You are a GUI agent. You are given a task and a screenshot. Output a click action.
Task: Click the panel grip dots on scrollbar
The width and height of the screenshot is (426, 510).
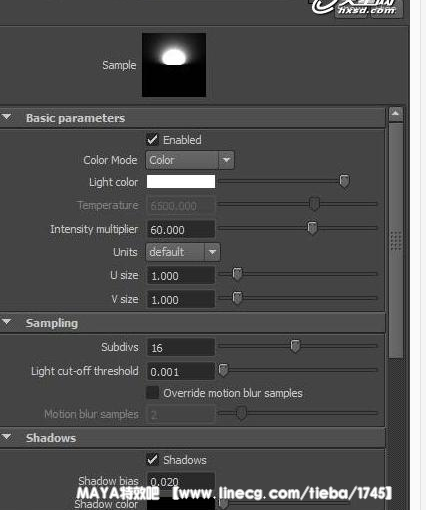pos(396,240)
